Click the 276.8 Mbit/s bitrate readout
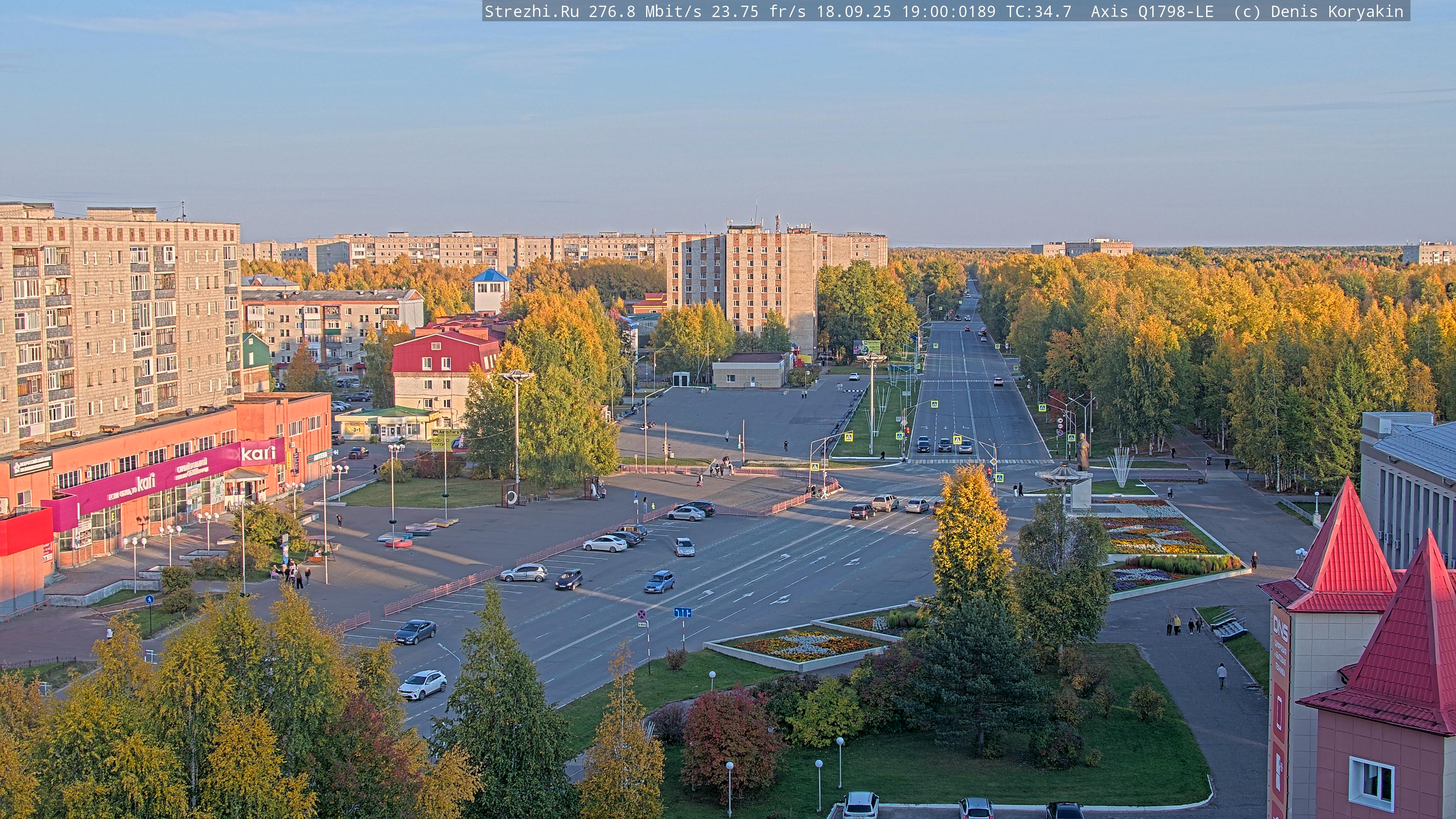Viewport: 1456px width, 819px height. coord(645,11)
